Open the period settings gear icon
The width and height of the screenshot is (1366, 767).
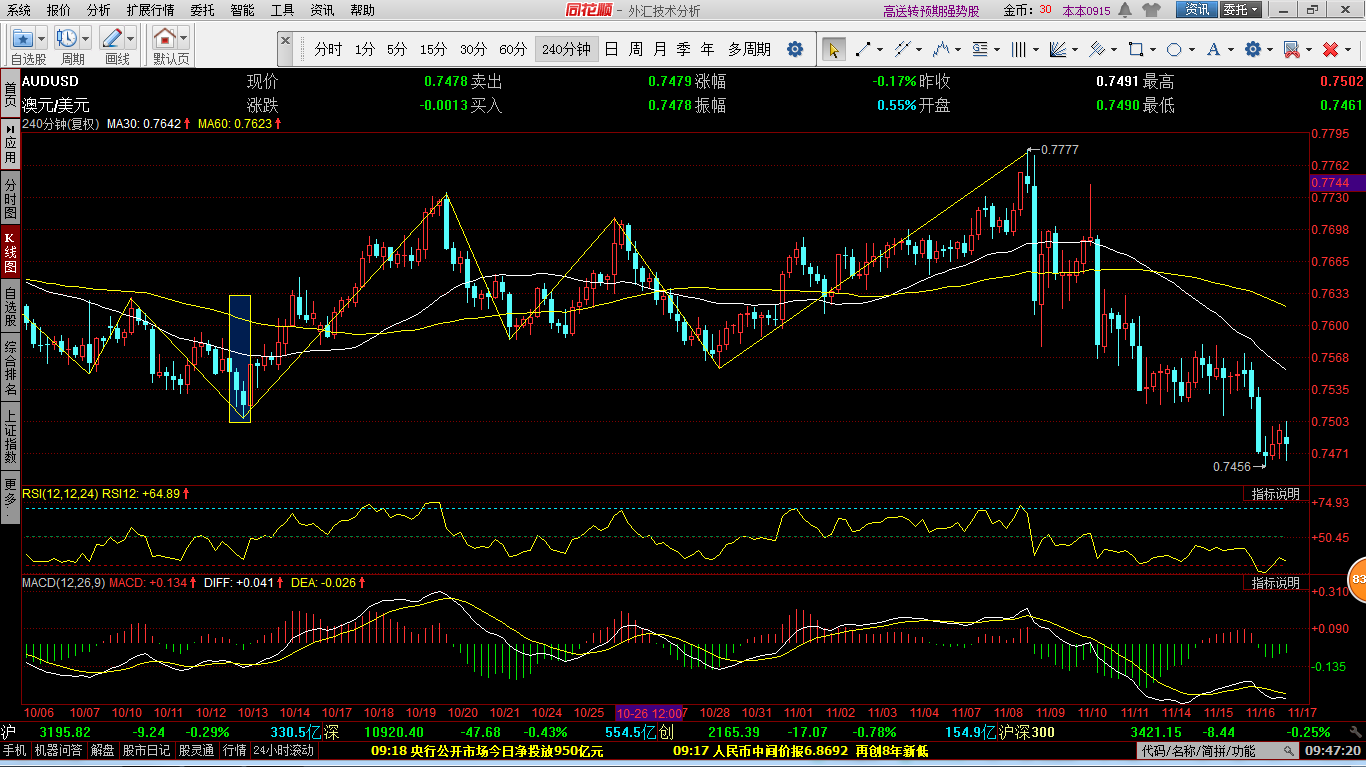(x=795, y=49)
